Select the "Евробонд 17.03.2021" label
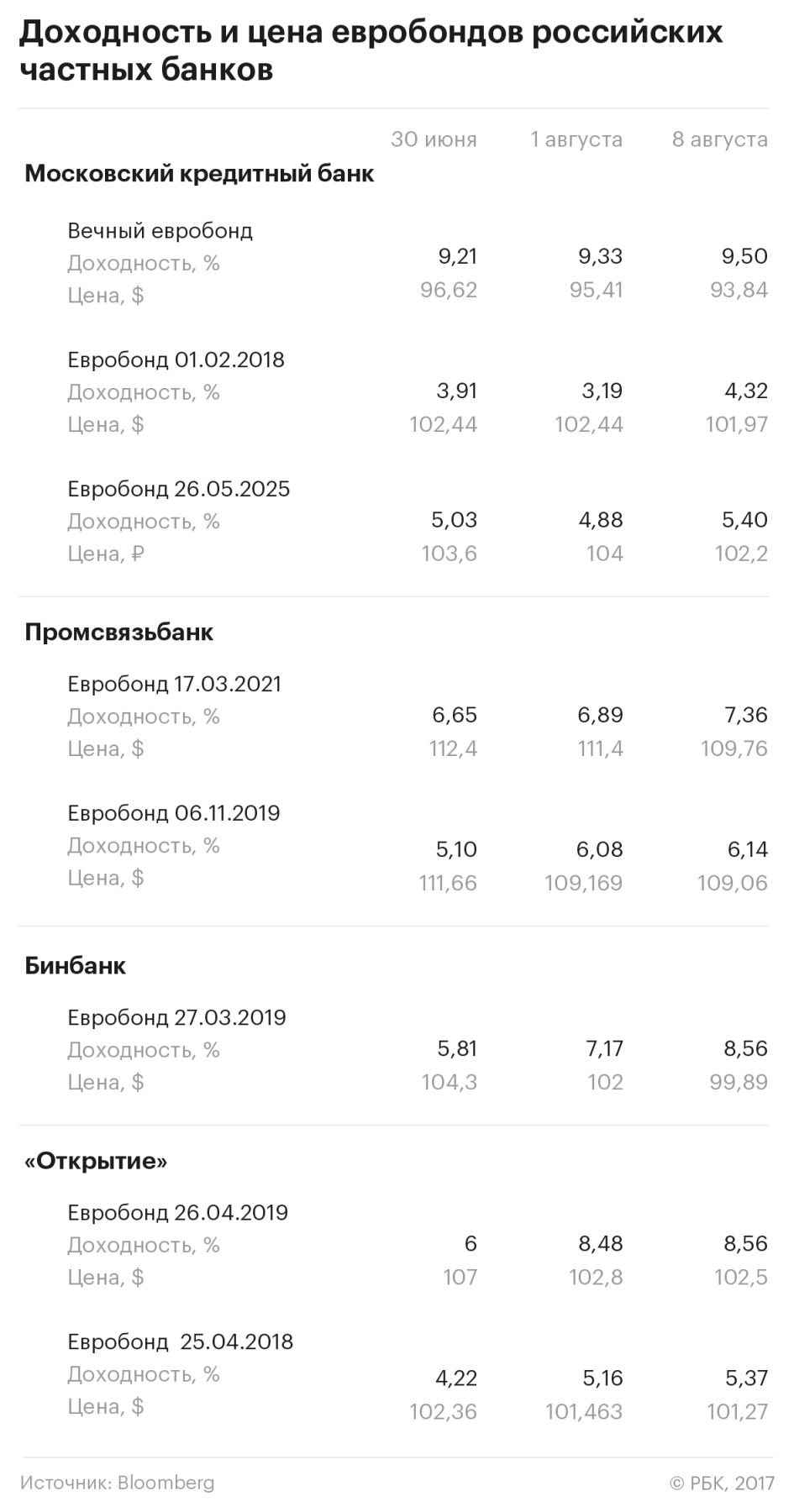This screenshot has width=794, height=1512. (x=174, y=684)
